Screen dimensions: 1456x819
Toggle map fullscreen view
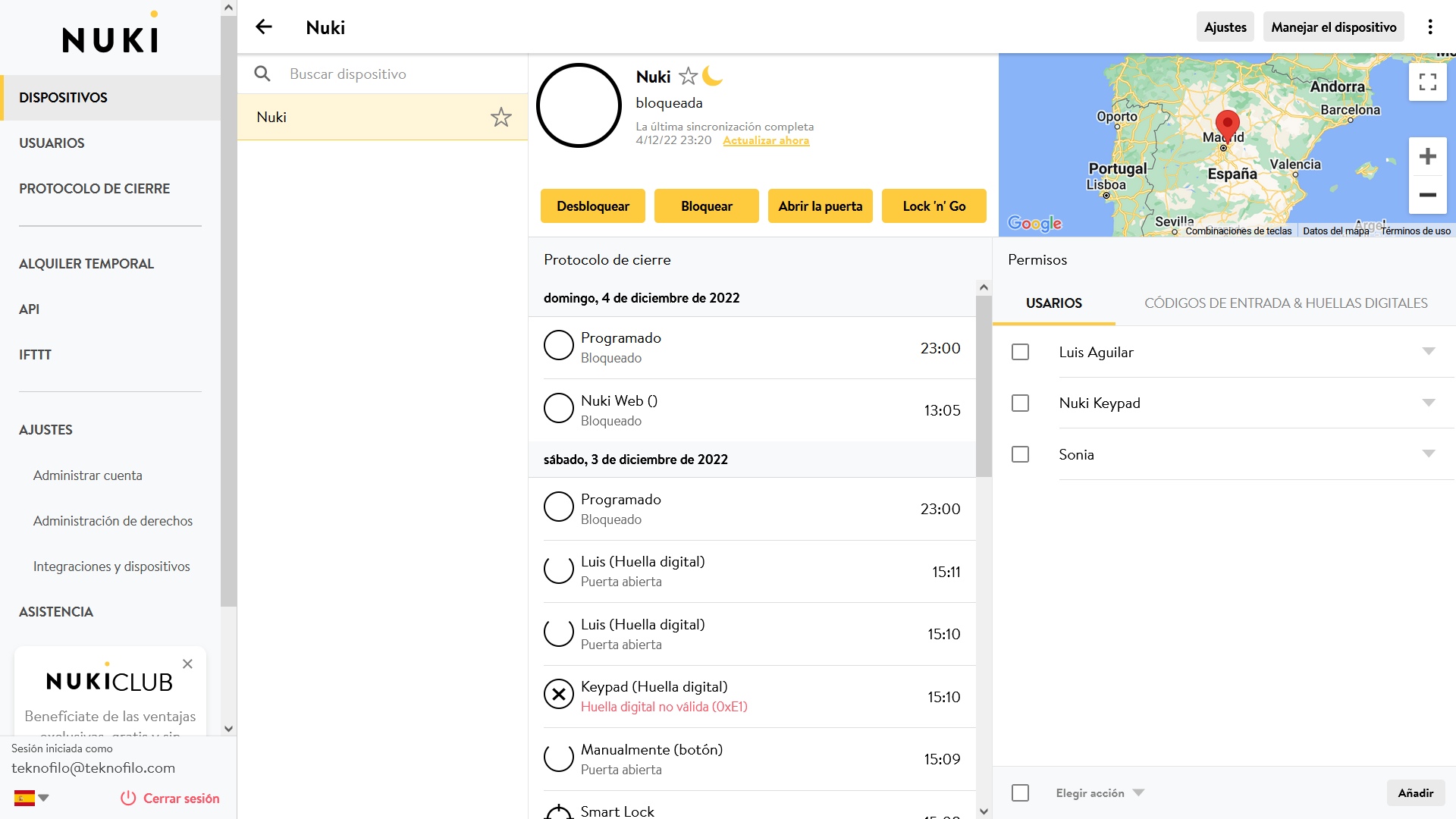(x=1428, y=82)
